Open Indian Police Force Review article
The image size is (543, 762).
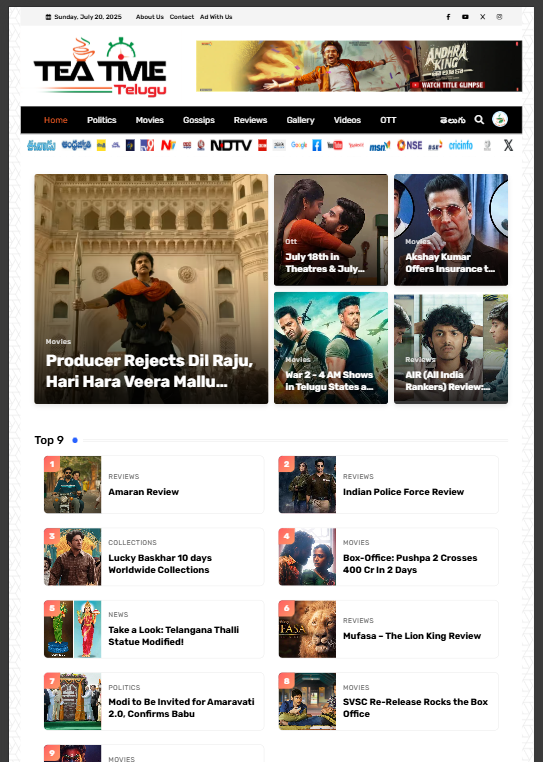click(x=403, y=492)
